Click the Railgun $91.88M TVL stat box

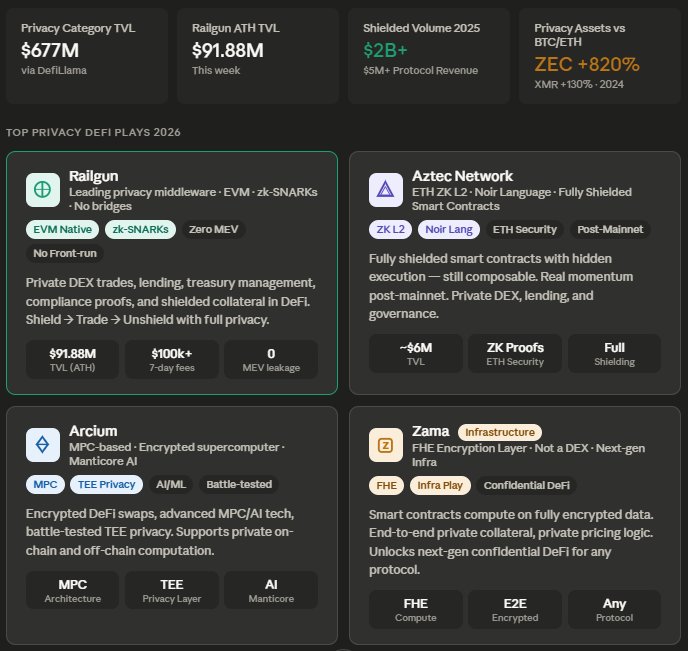pos(72,359)
